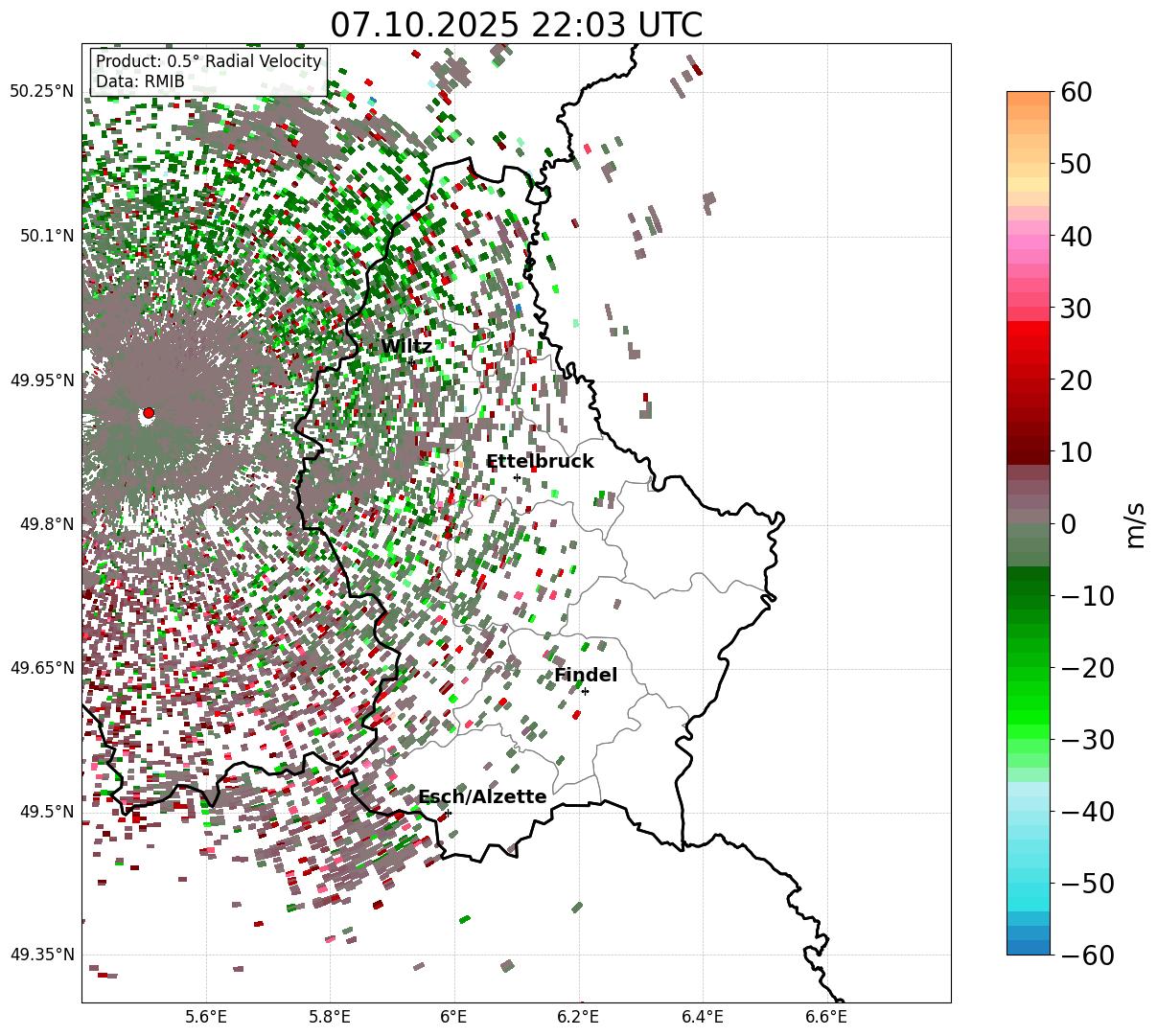Click the colorbar 'm/s' unit label
The width and height of the screenshot is (1157, 1036).
[1135, 523]
